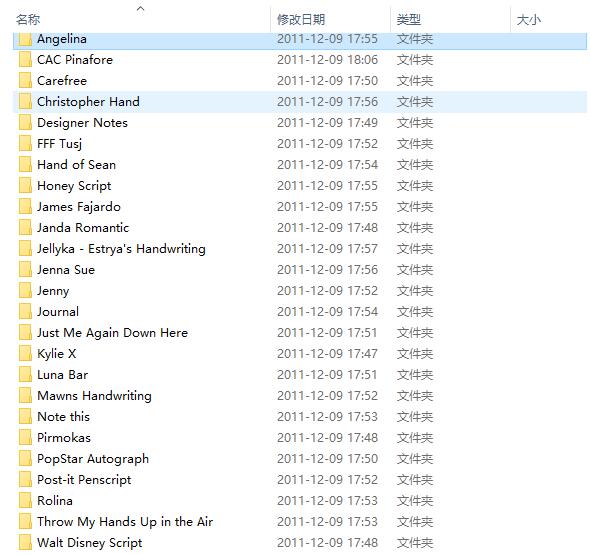Image resolution: width=590 pixels, height=555 pixels.
Task: Click the 文件夹 type cell in Journal row
Action: pos(415,312)
